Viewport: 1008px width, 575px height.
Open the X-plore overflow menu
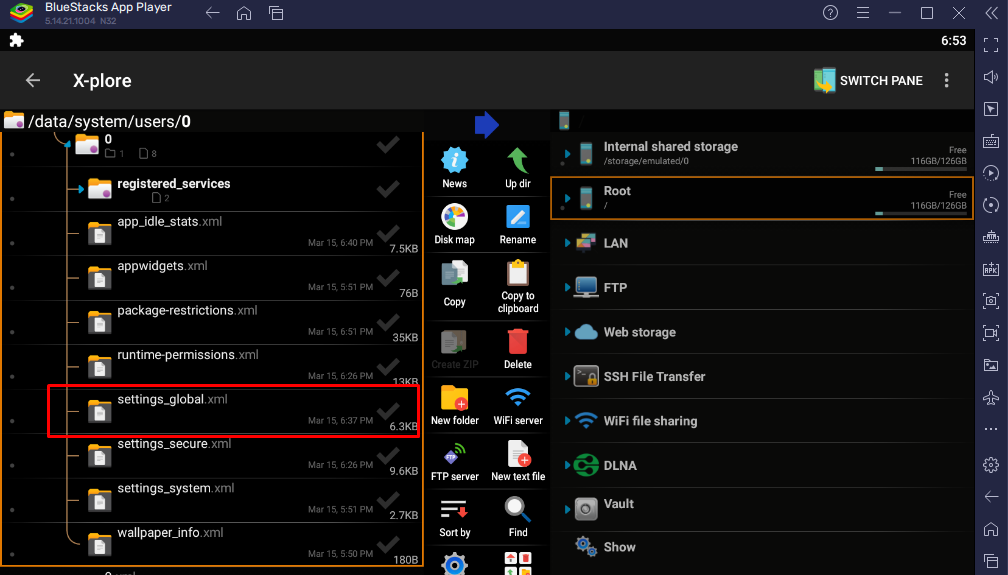tap(946, 80)
